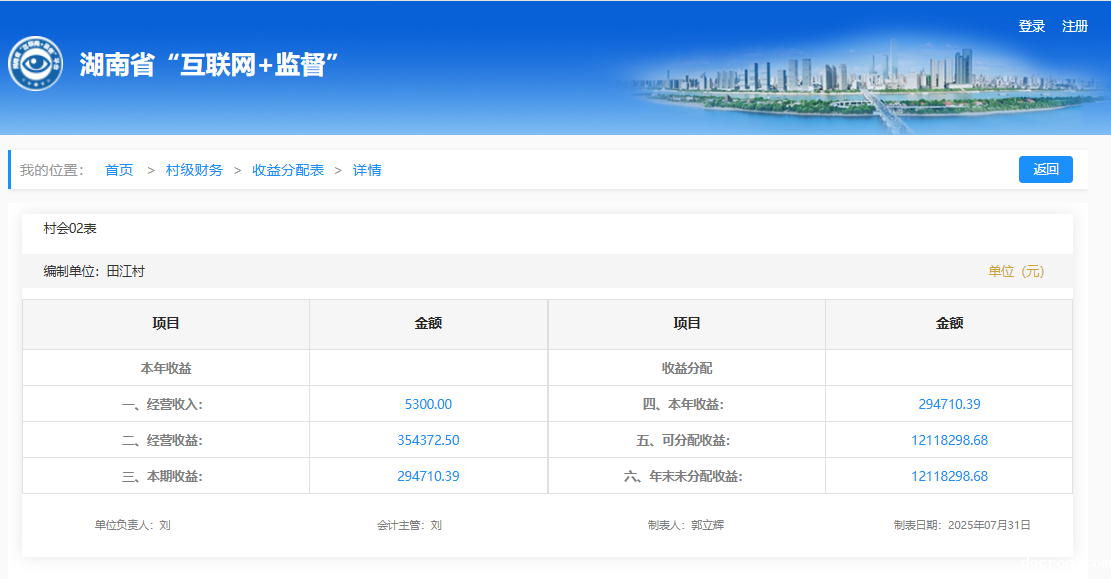
Task: Click the 湖南省"互联网+监督" site title
Action: coord(209,65)
